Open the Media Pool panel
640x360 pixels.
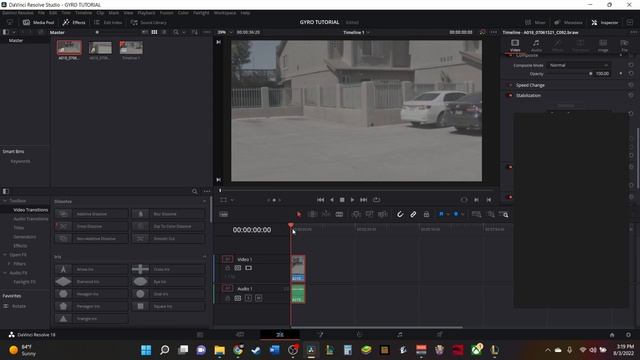pyautogui.click(x=38, y=22)
